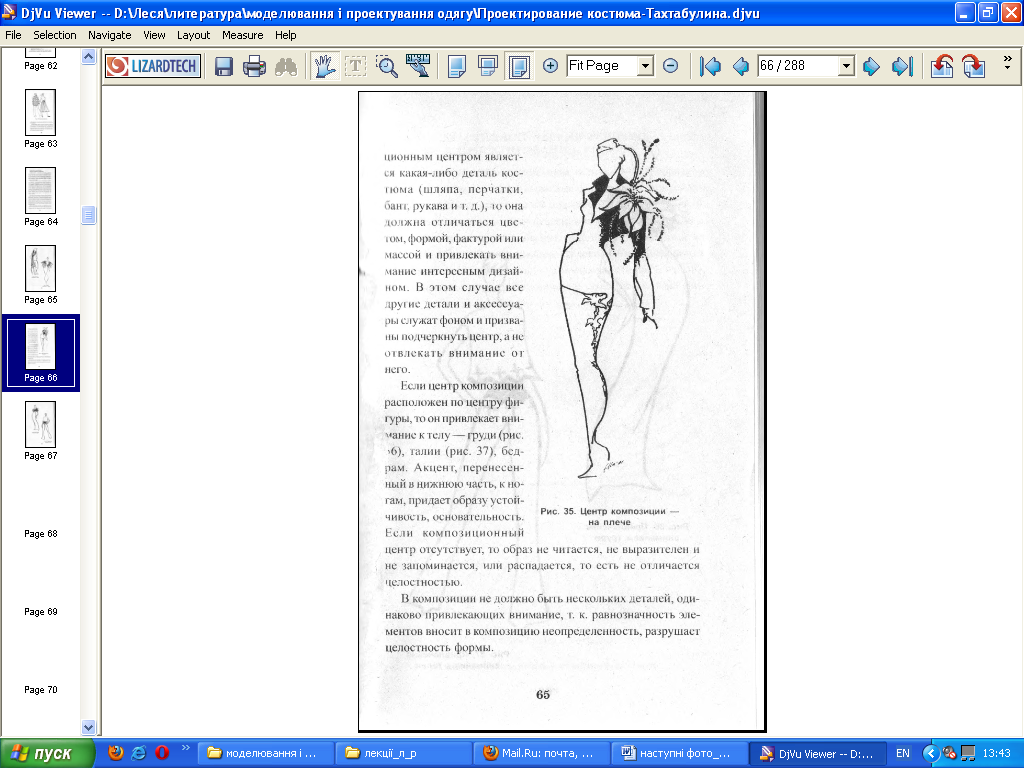Click thumbnail panel scroll down arrow
The height and width of the screenshot is (768, 1024).
[x=89, y=727]
